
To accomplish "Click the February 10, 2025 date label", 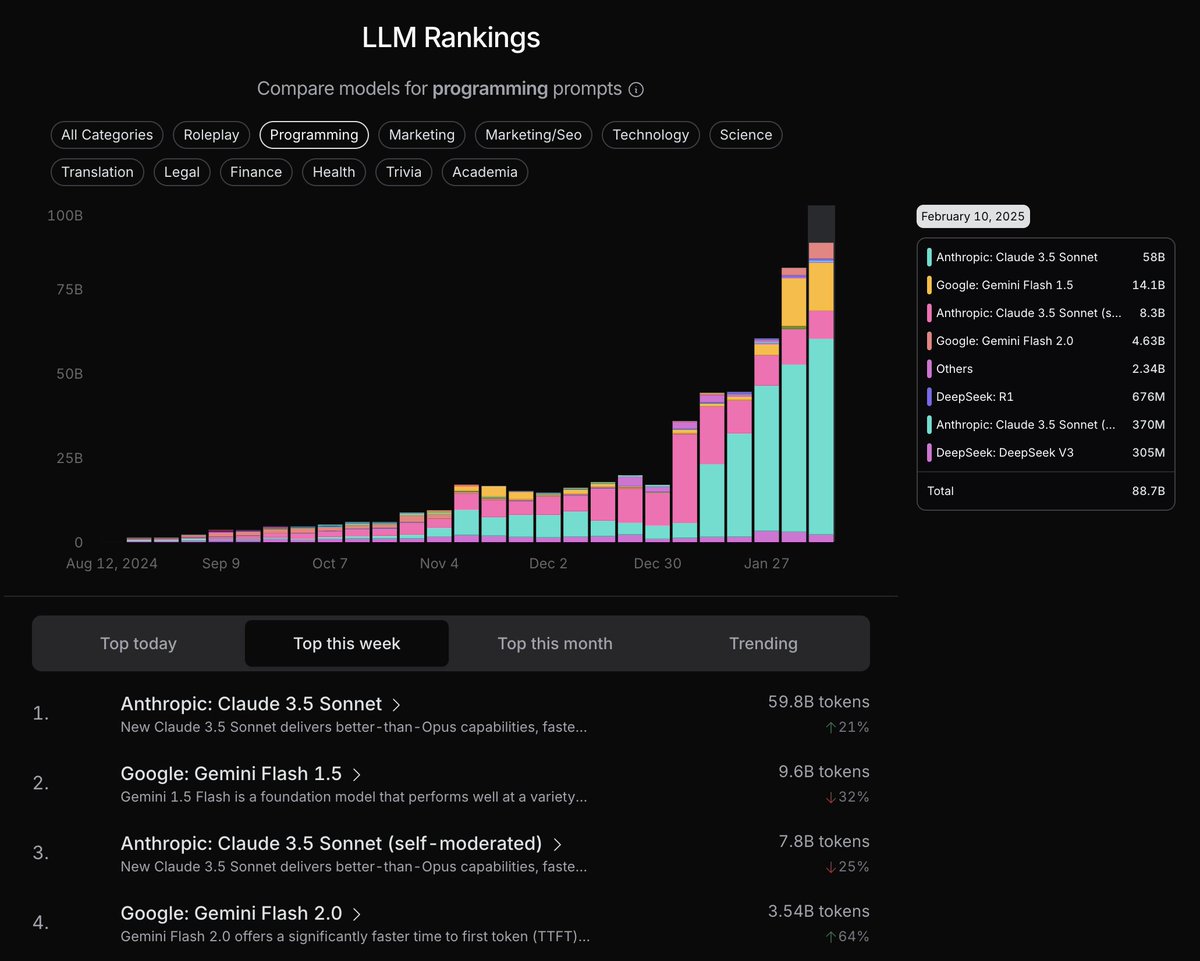I will point(973,216).
